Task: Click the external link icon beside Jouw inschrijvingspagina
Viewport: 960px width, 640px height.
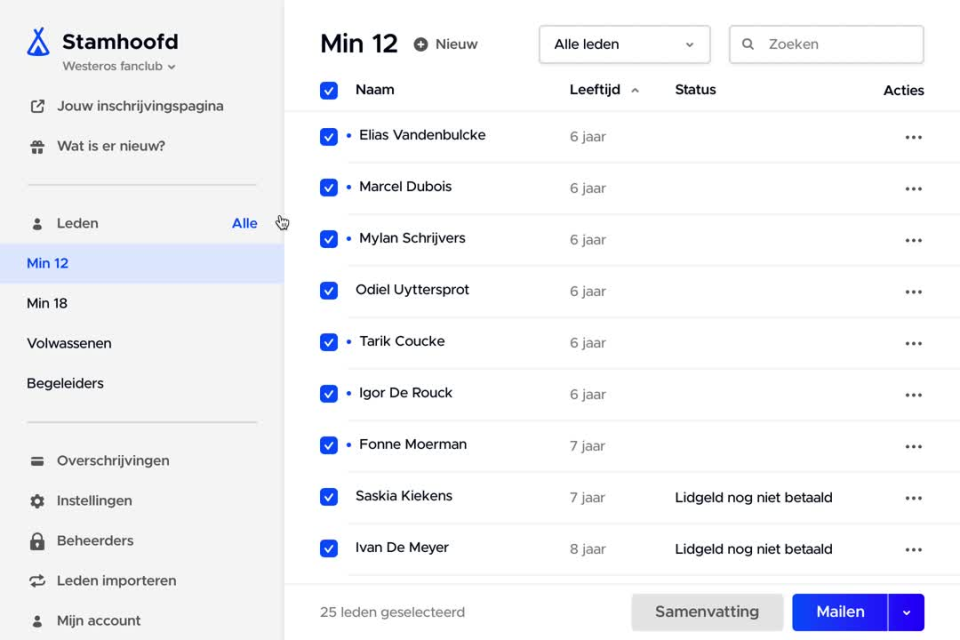Action: coord(37,106)
